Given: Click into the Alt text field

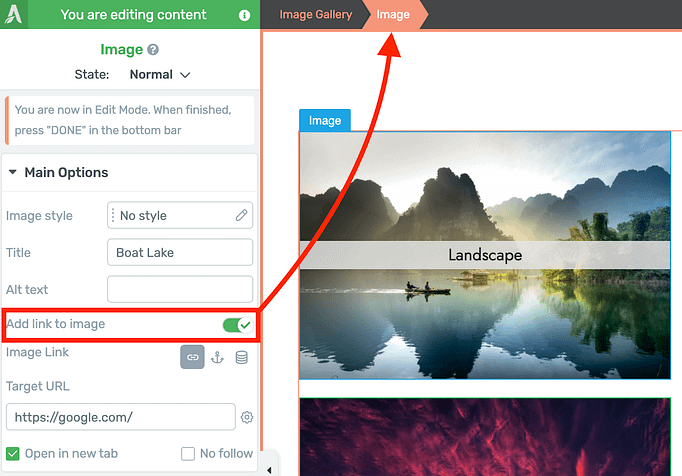Looking at the screenshot, I should (x=180, y=289).
